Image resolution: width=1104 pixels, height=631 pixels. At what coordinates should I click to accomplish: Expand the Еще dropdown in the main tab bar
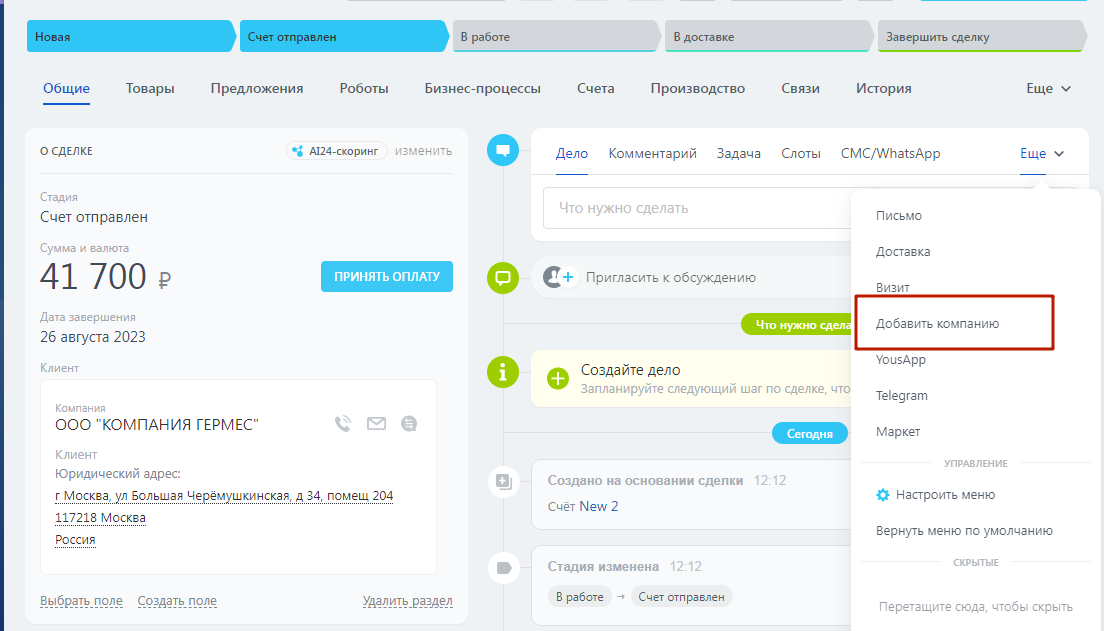click(x=1048, y=88)
